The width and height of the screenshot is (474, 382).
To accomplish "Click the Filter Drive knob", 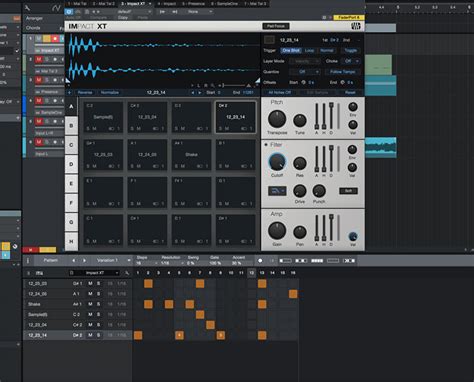I will point(300,191).
